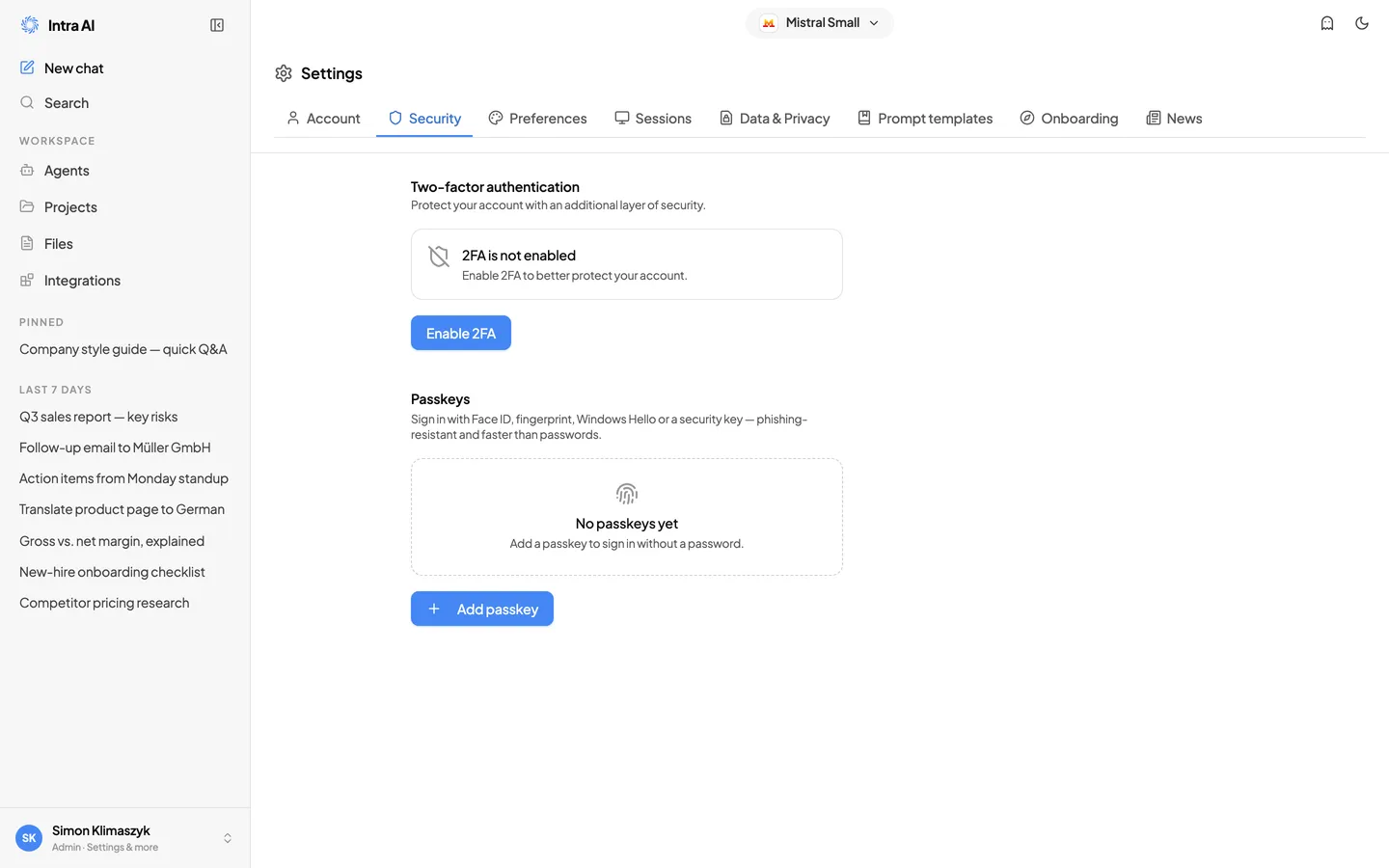Click the Account person icon
Image resolution: width=1389 pixels, height=868 pixels.
pos(293,118)
